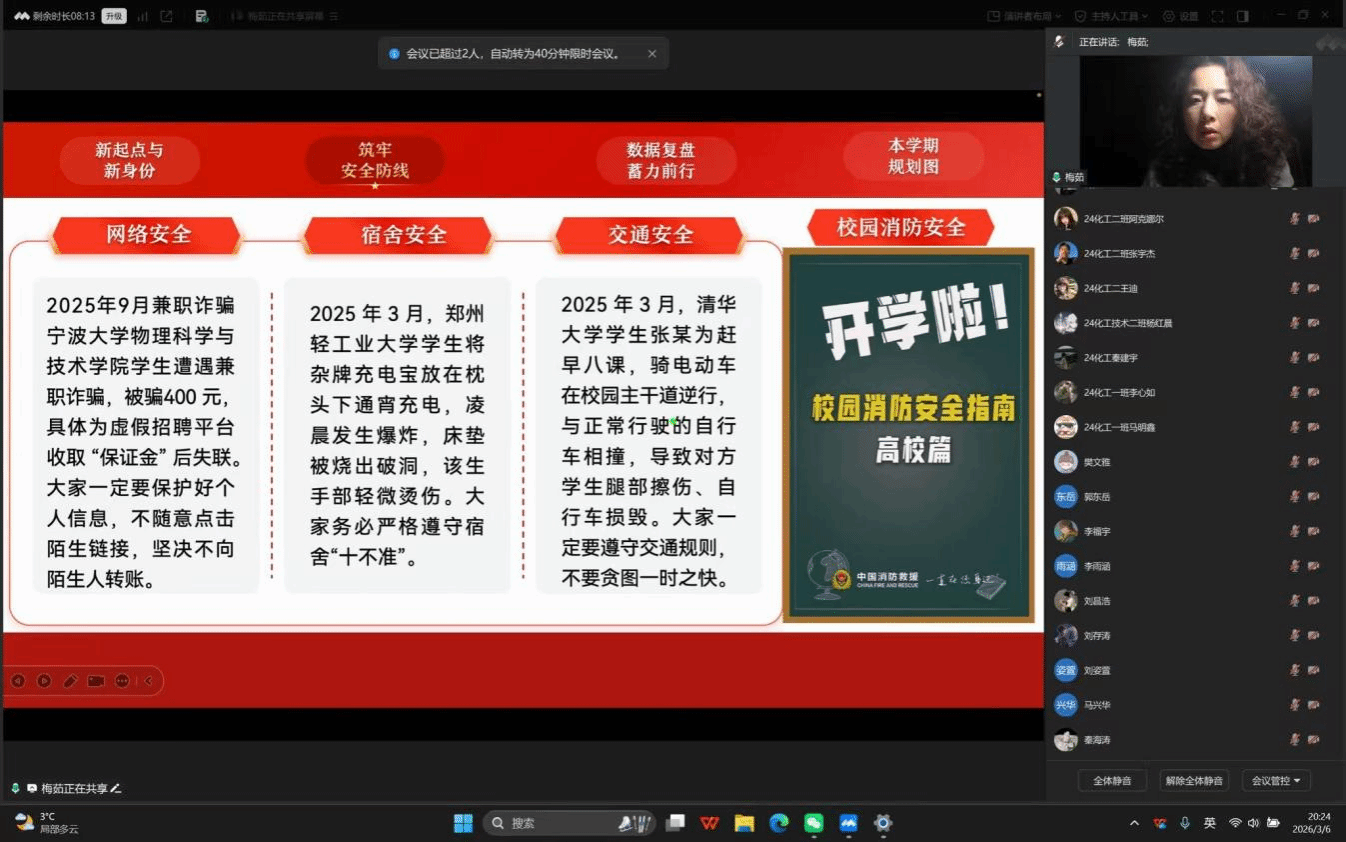Open the 主持人工具 host tools dropdown
The height and width of the screenshot is (842, 1346).
coord(1110,16)
